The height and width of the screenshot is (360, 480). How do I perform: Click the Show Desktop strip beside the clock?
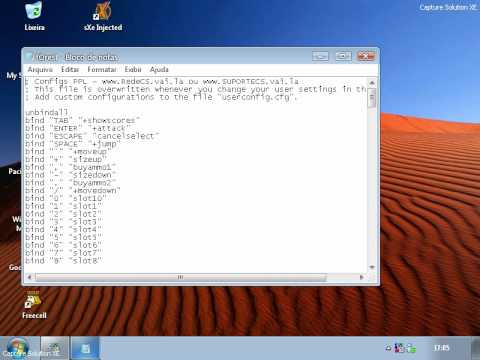pyautogui.click(x=476, y=348)
